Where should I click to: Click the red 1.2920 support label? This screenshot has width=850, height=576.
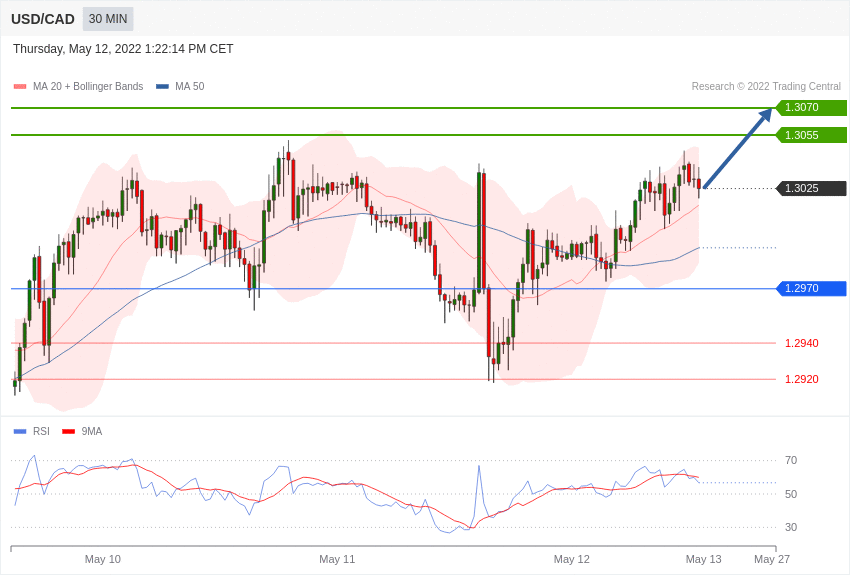(802, 379)
